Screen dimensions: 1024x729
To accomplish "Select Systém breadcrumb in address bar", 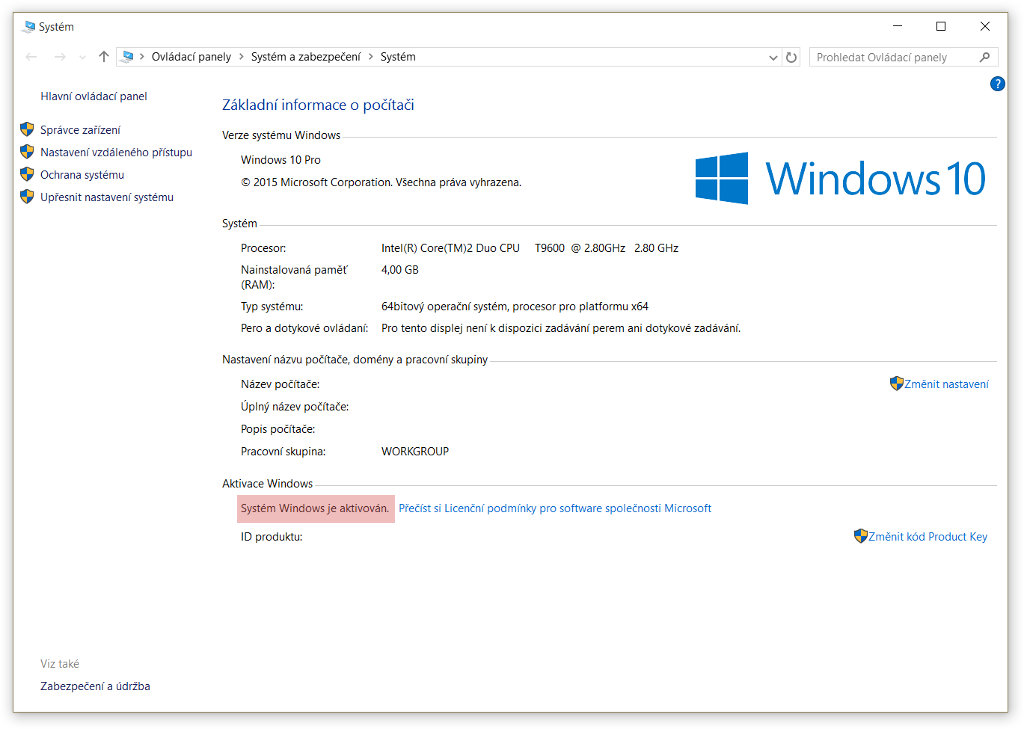I will [398, 57].
